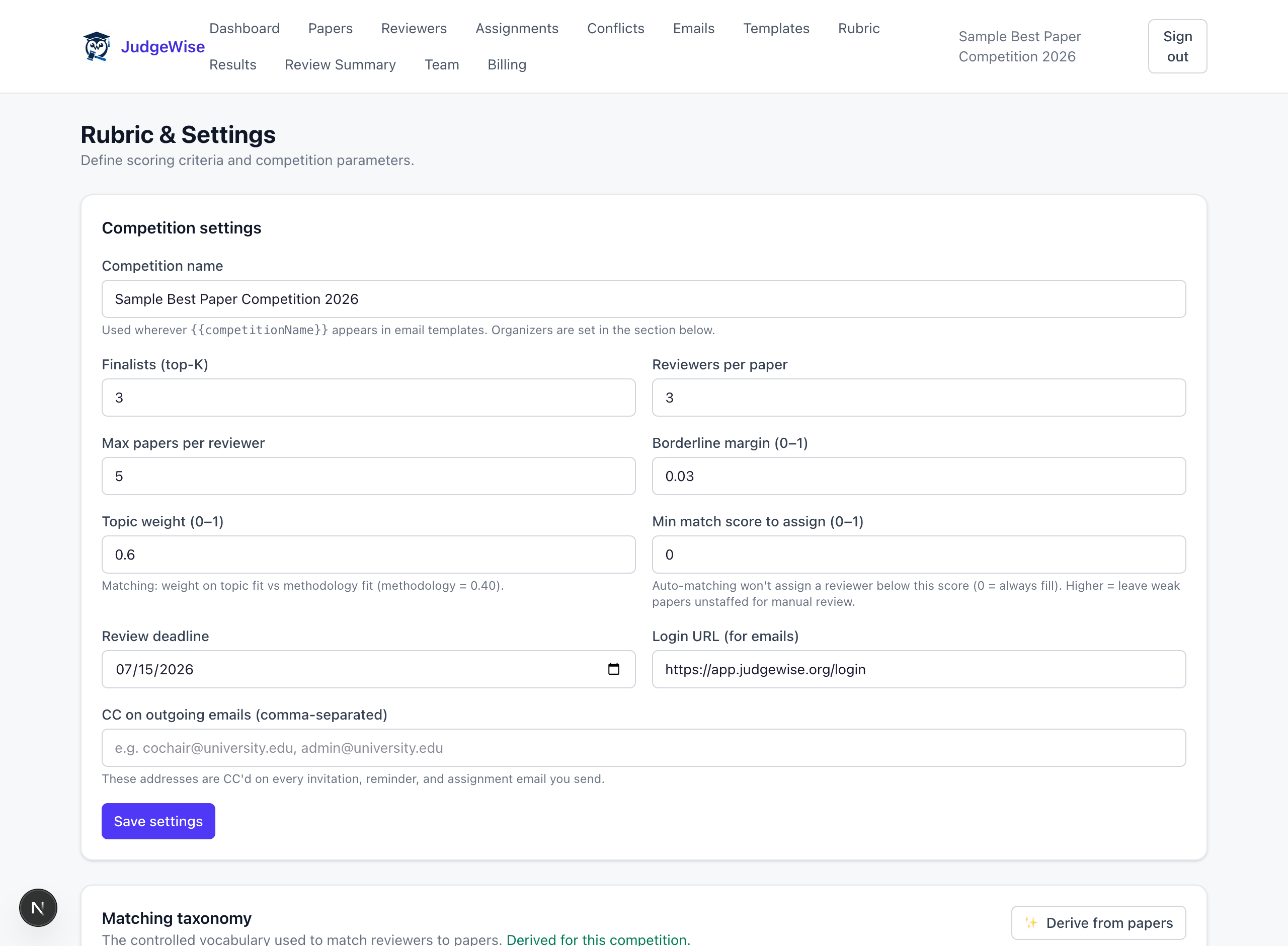Click the Derive from papers button

point(1098,922)
